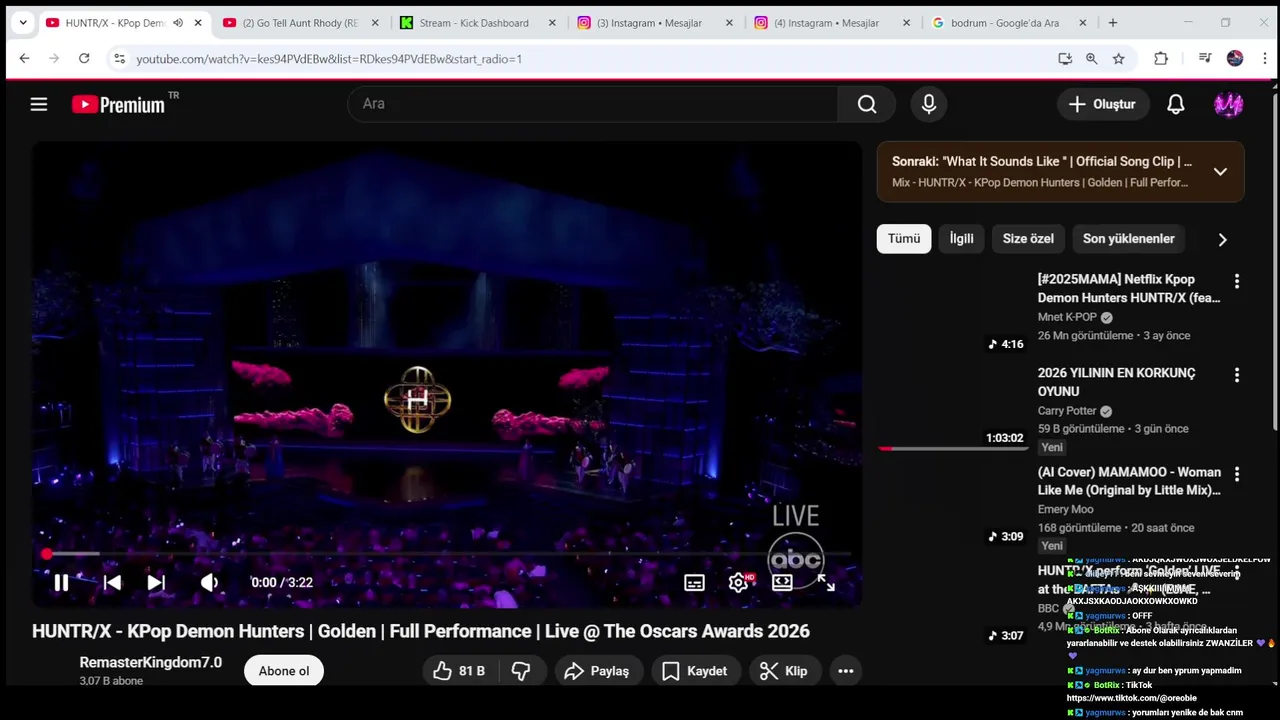The image size is (1280, 720).
Task: Click the browser address bar URL
Action: tap(329, 59)
